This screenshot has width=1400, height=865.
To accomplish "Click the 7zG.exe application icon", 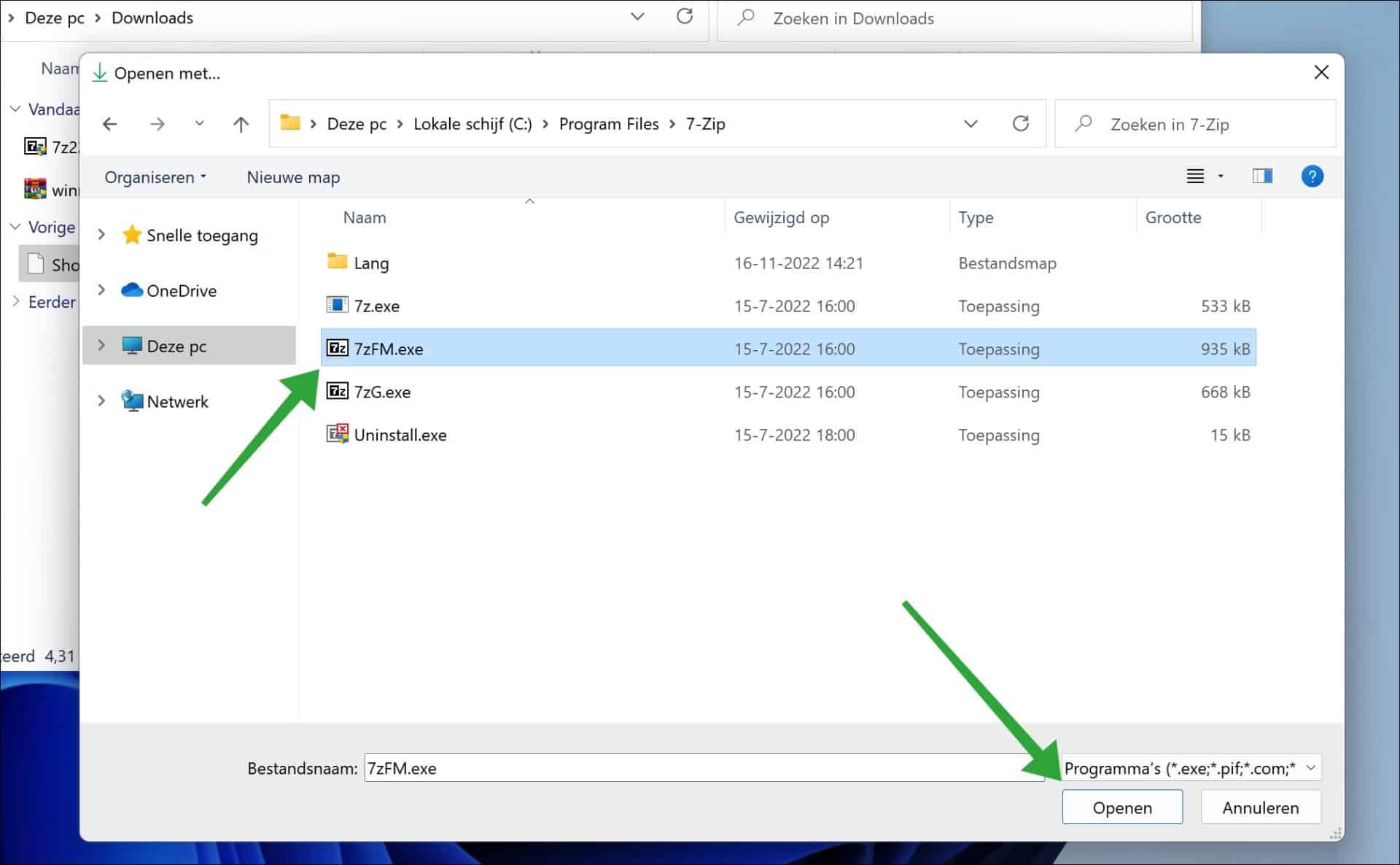I will [x=337, y=391].
